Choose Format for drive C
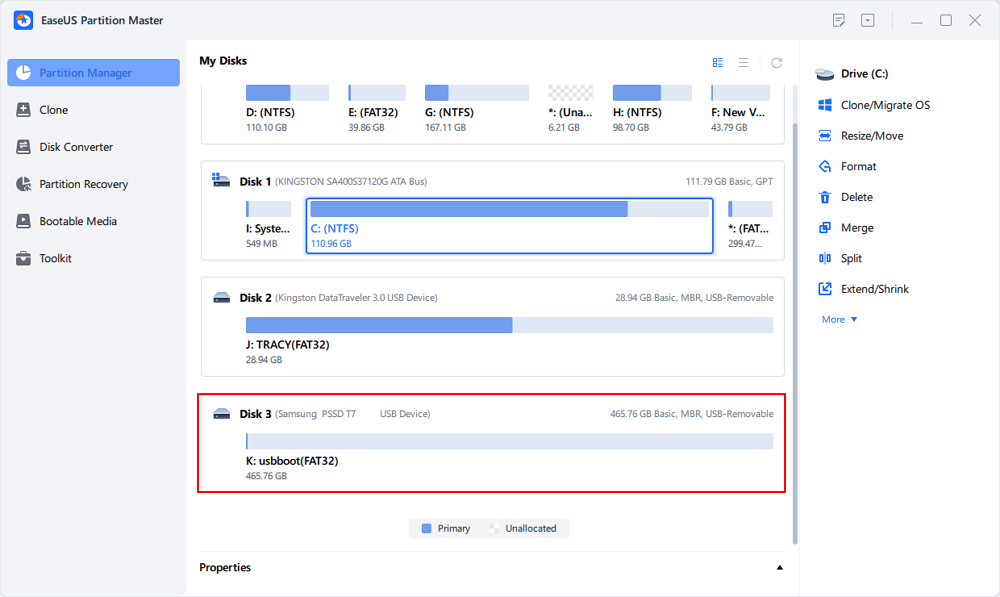Viewport: 1000px width, 597px height. [x=858, y=166]
